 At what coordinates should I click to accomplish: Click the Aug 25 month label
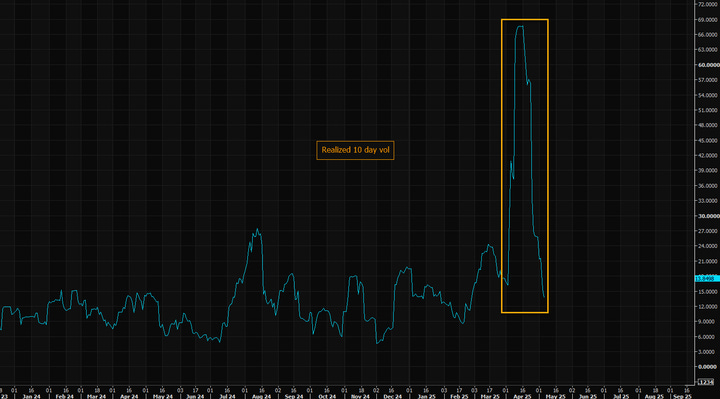coord(654,396)
